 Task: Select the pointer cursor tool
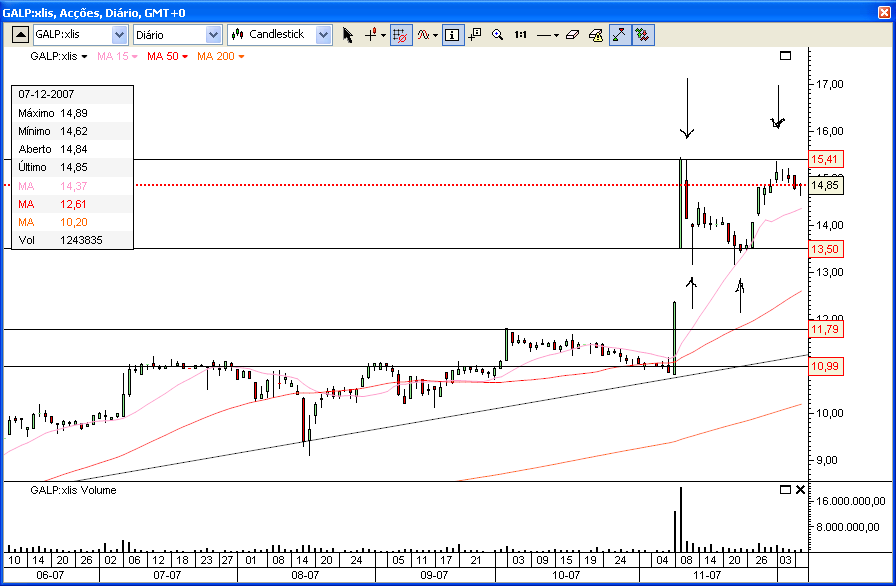tap(347, 35)
